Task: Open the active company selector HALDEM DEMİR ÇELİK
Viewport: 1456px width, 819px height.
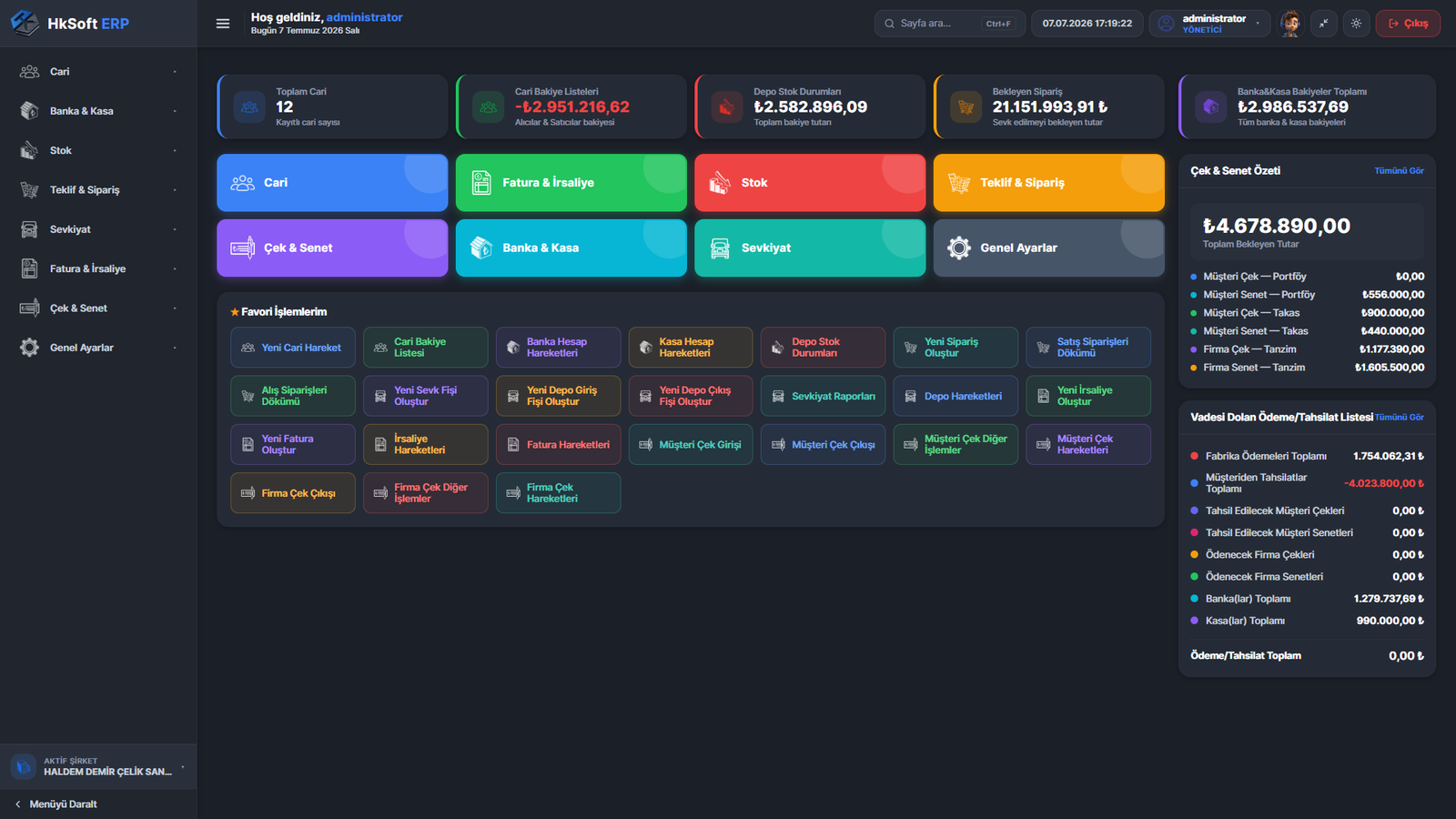Action: (98, 767)
